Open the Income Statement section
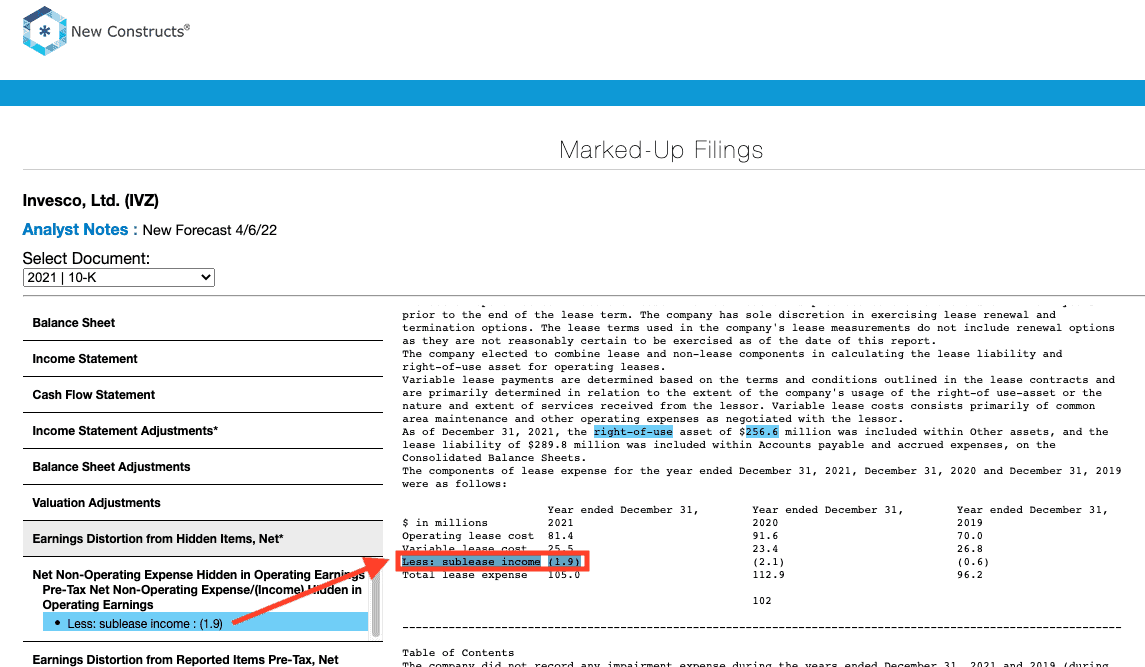Image resolution: width=1145 pixels, height=667 pixels. [x=202, y=359]
